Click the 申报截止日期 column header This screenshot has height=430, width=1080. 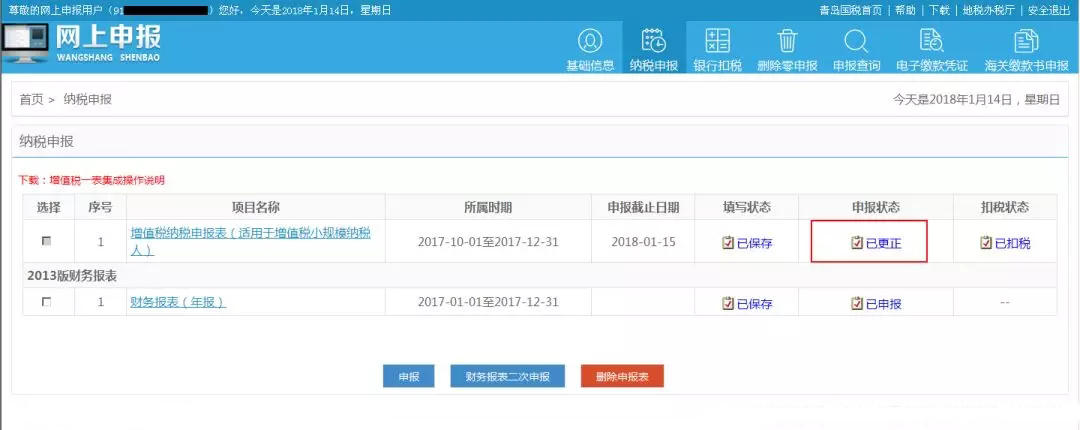(x=643, y=207)
